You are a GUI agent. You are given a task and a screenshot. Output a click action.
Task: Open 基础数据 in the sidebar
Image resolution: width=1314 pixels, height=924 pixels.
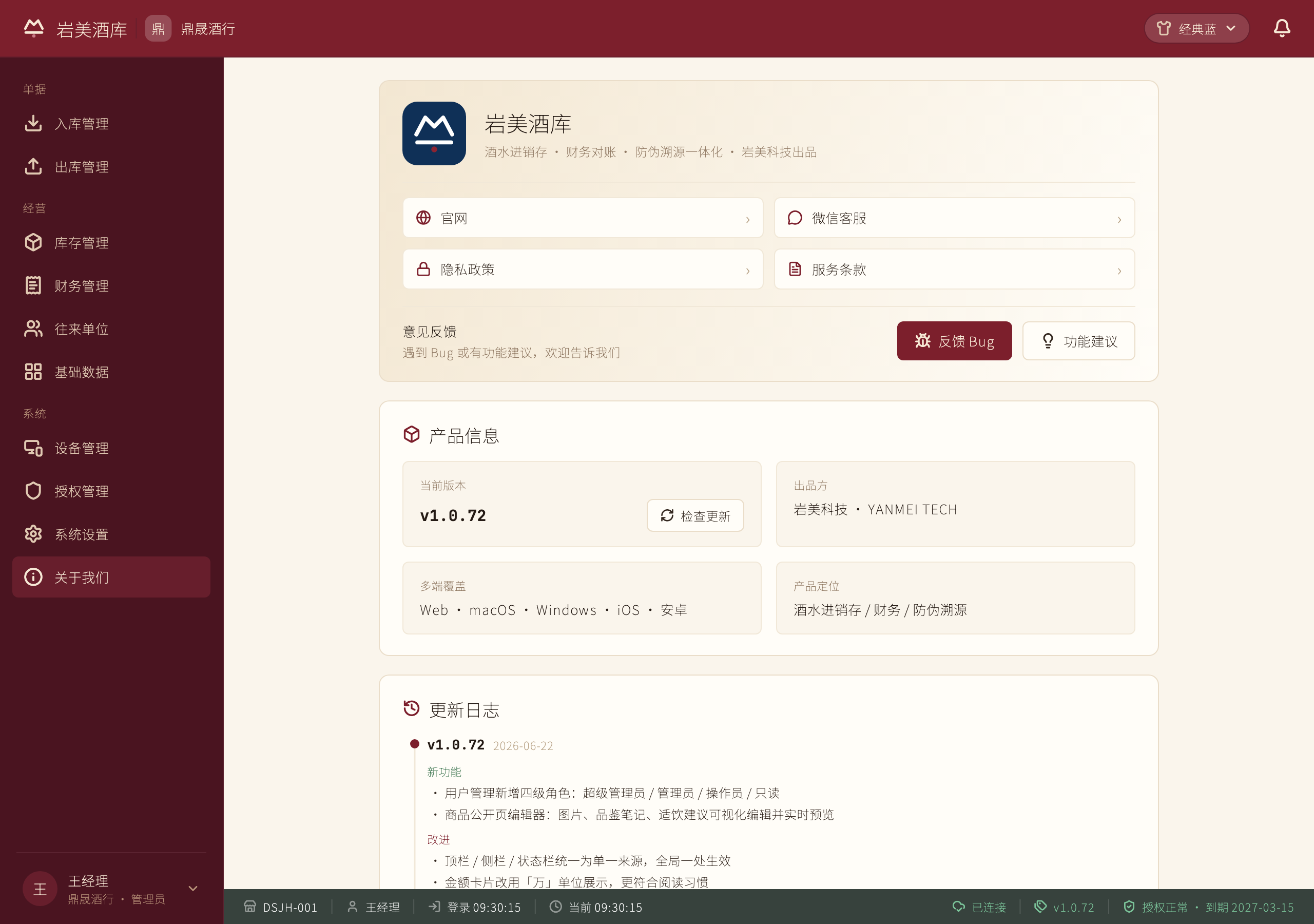click(x=111, y=372)
